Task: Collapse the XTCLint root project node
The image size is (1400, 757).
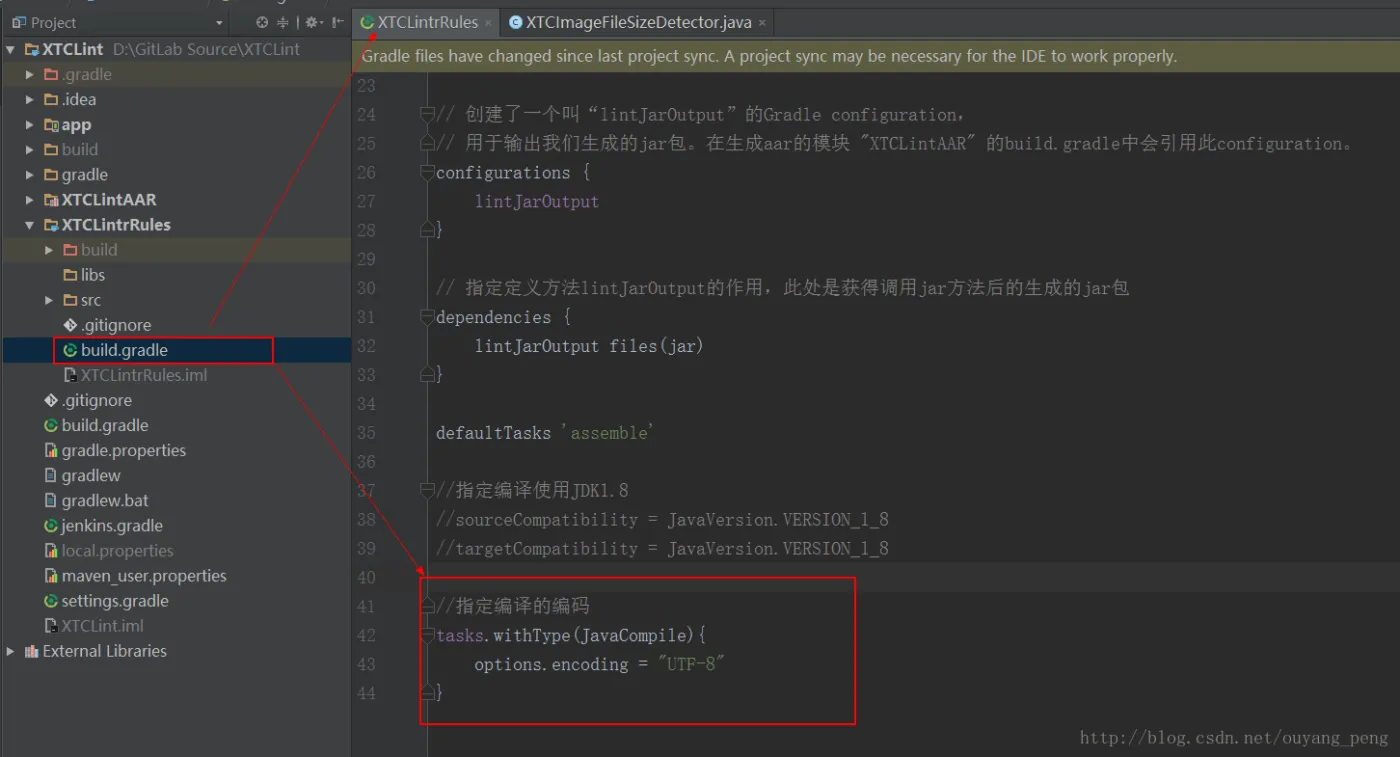Action: coord(11,49)
